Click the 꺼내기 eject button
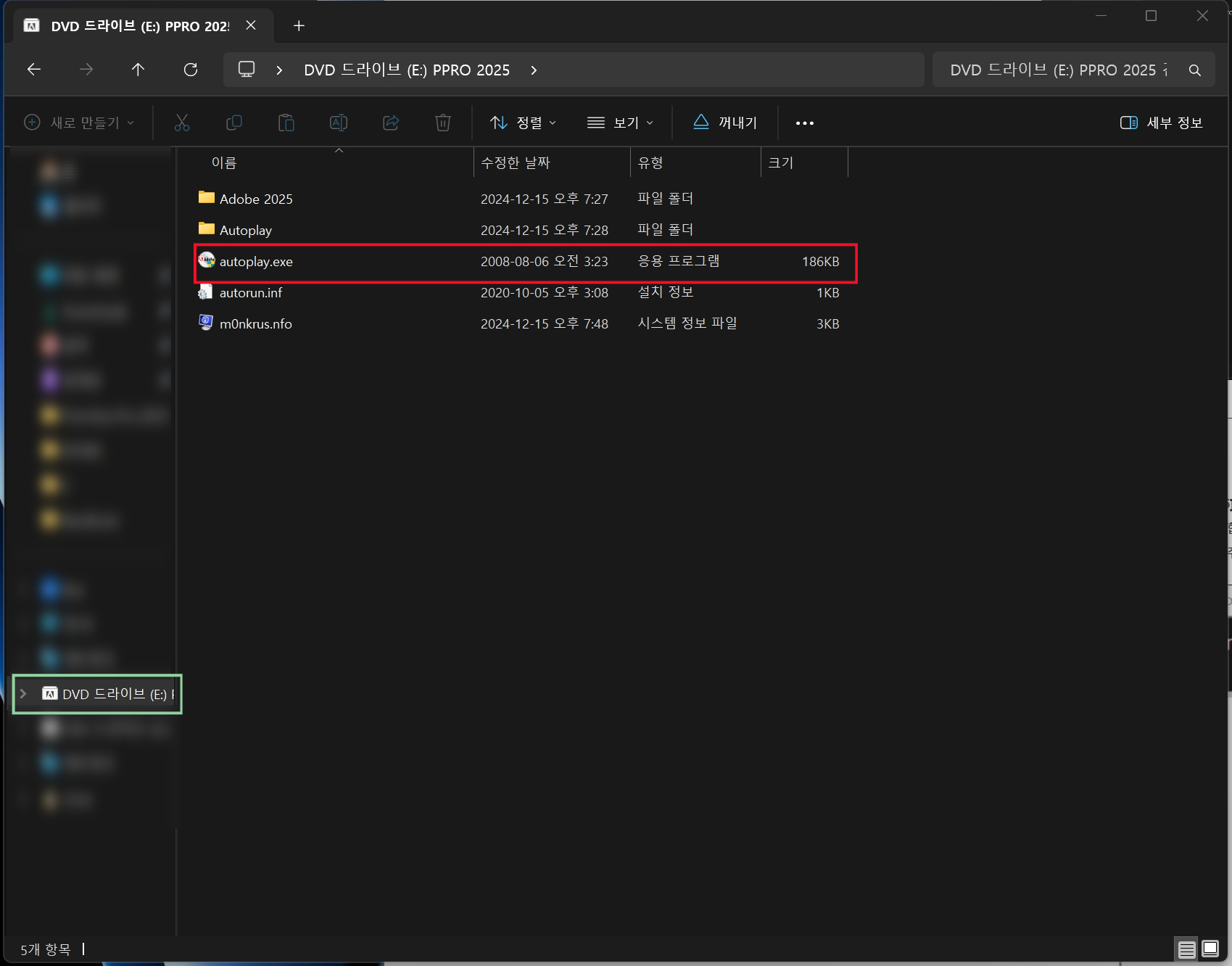Image resolution: width=1232 pixels, height=966 pixels. [x=725, y=123]
